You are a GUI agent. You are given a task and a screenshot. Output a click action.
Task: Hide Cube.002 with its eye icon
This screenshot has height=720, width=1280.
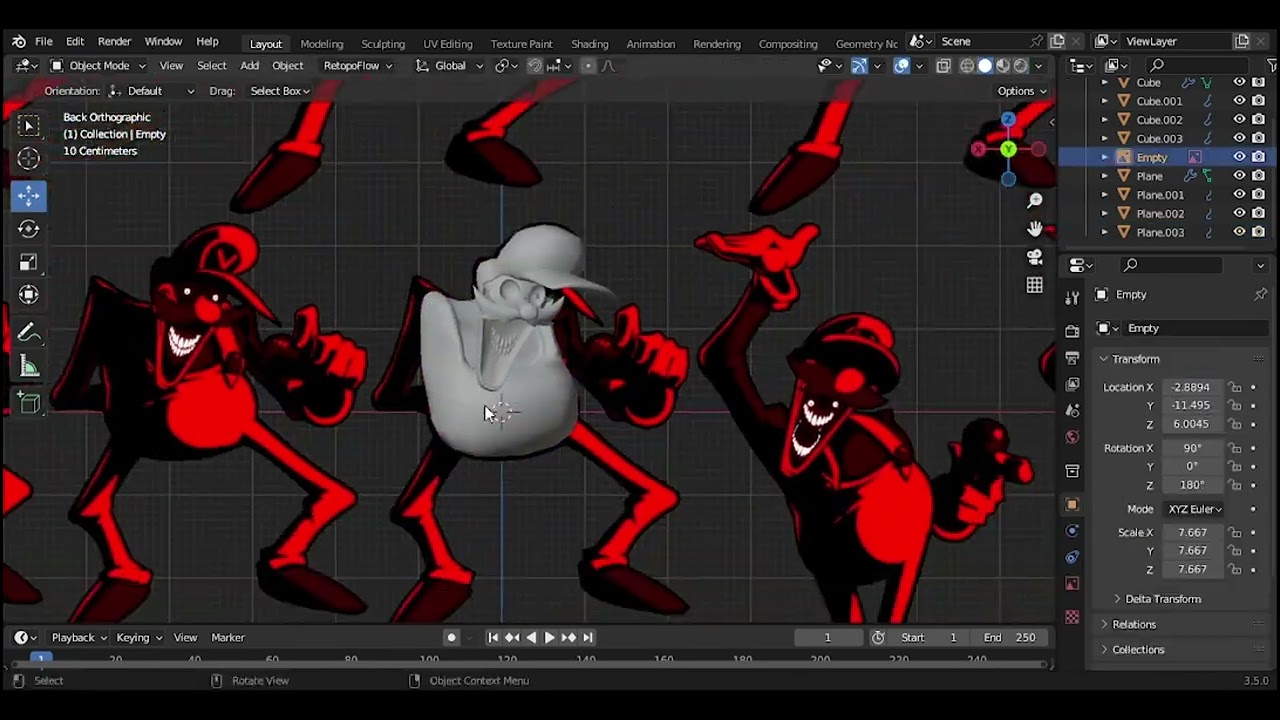(1239, 120)
